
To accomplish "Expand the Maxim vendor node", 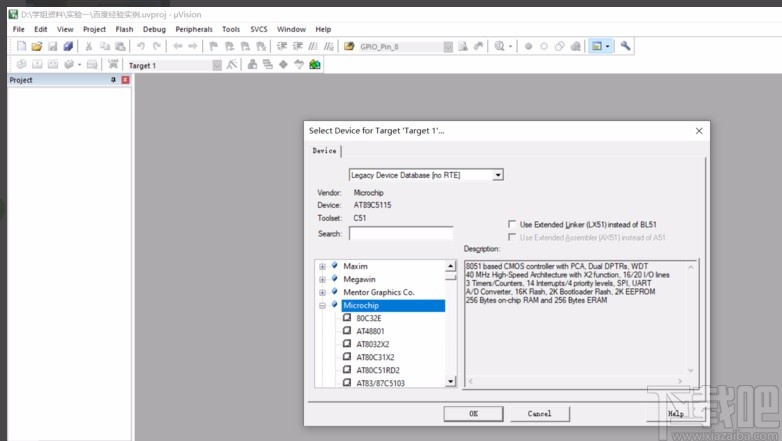I will [x=322, y=266].
